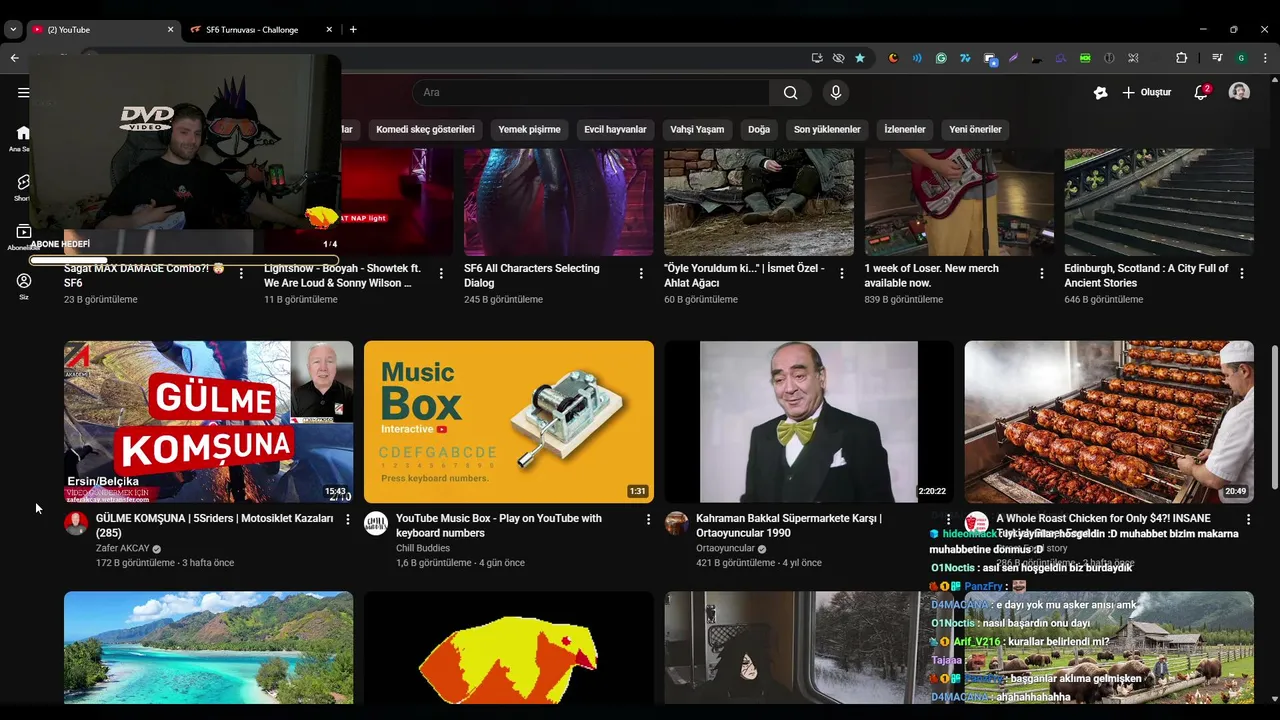Toggle the blue bookmark star
This screenshot has height=720, width=1280.
pos(860,58)
